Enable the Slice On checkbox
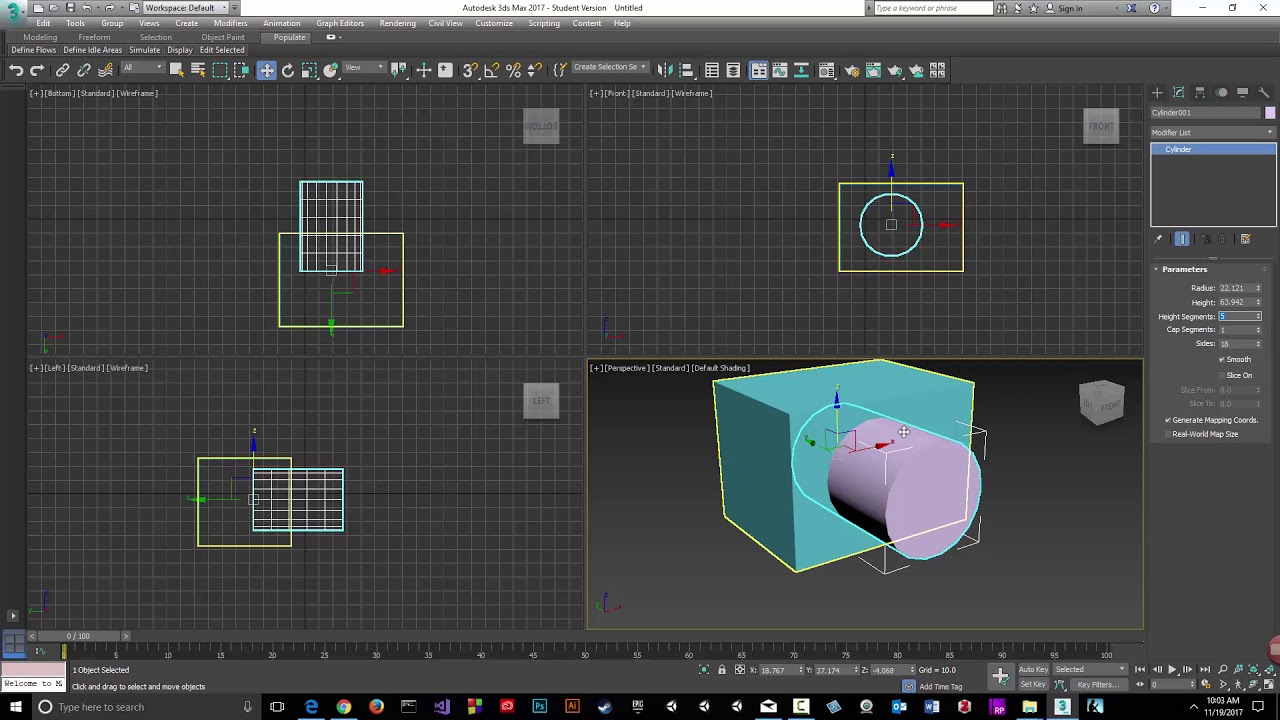Screen dimensions: 1280x720 pyautogui.click(x=1221, y=375)
